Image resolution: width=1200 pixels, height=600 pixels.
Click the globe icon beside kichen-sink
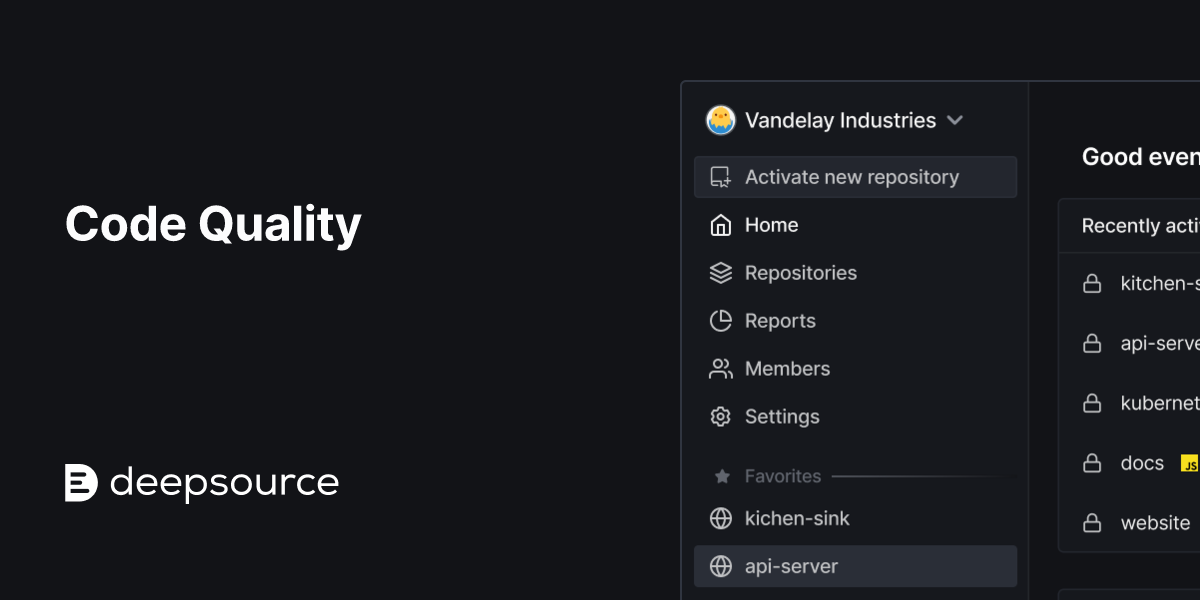coord(719,518)
